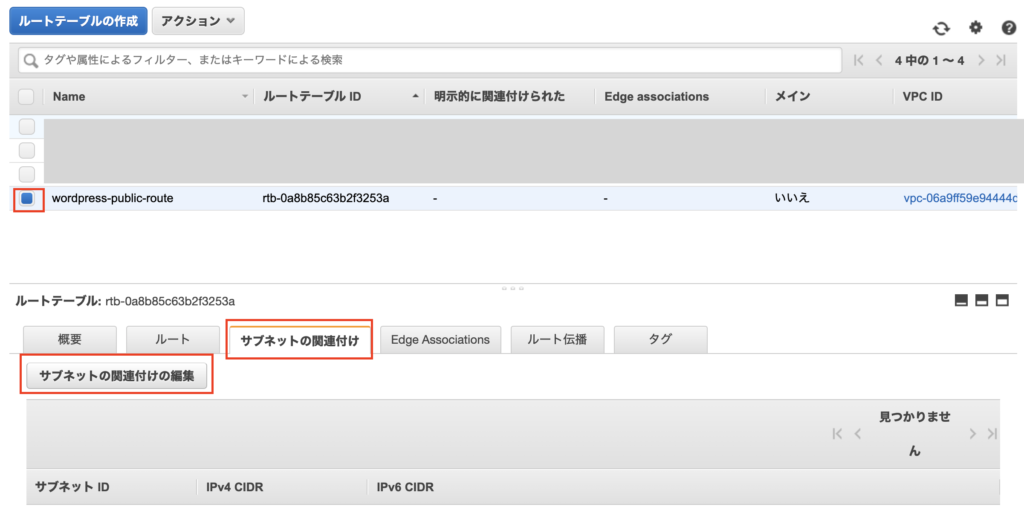Toggle the select-all header checkbox
The image size is (1024, 516).
click(27, 97)
